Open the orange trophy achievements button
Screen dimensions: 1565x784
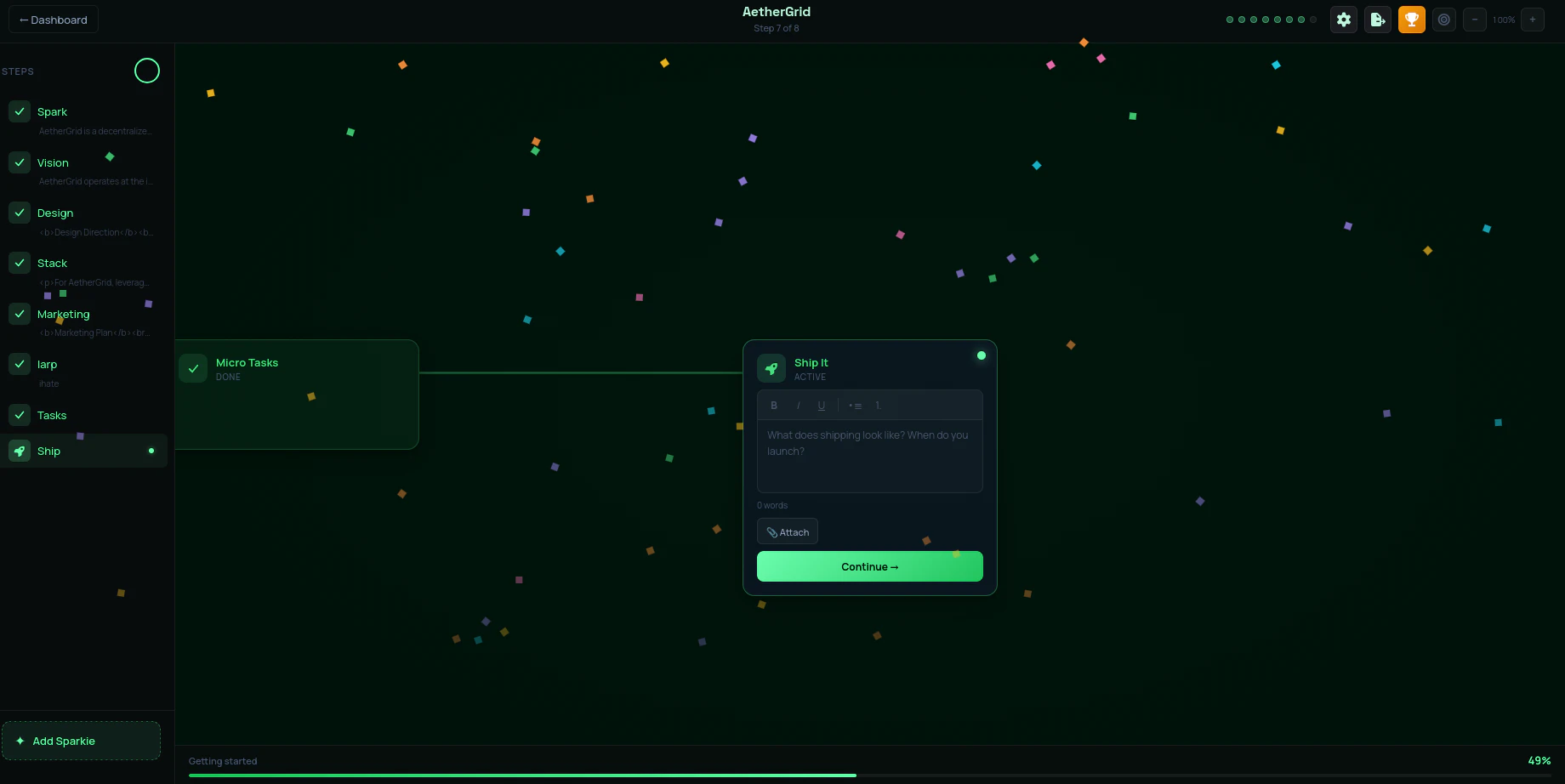[x=1412, y=20]
